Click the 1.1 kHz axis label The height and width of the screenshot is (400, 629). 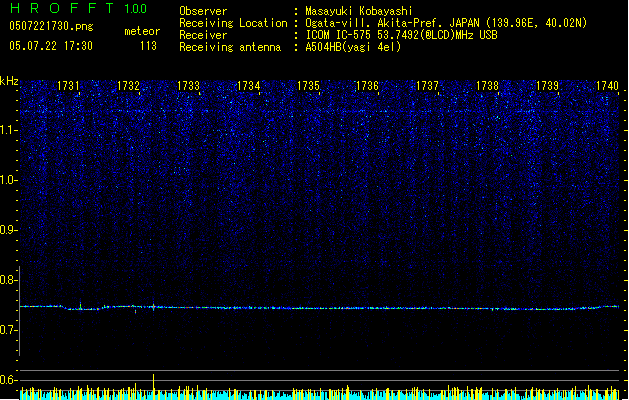[8, 130]
